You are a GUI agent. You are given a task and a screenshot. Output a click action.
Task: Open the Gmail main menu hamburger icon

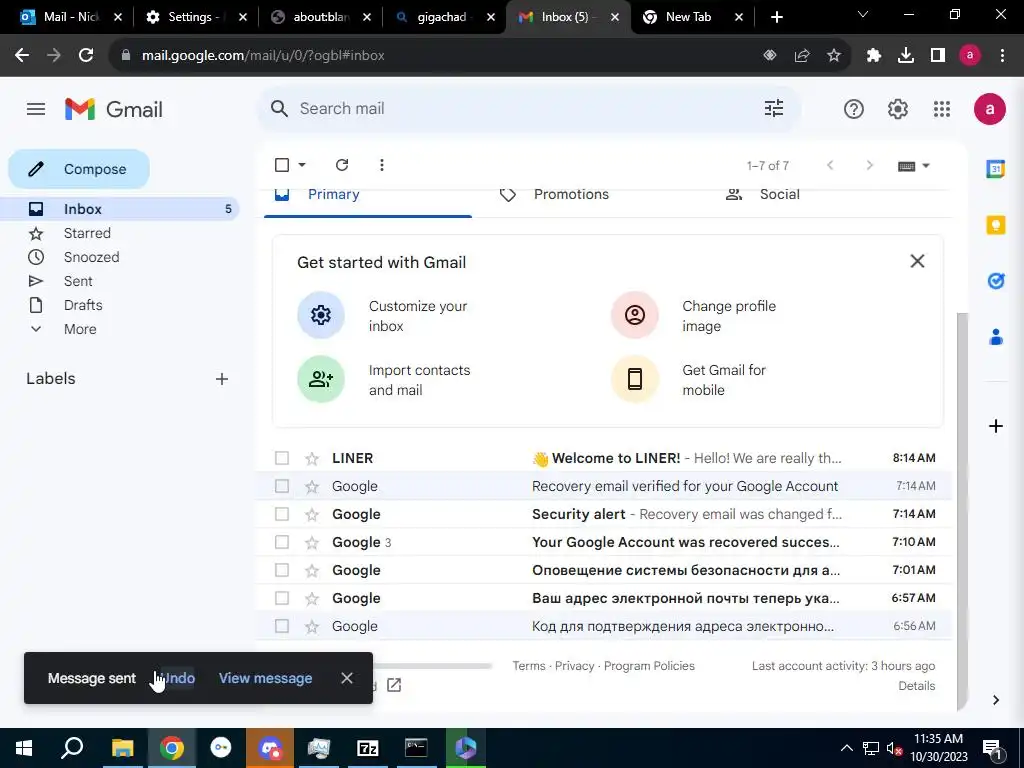tap(36, 109)
